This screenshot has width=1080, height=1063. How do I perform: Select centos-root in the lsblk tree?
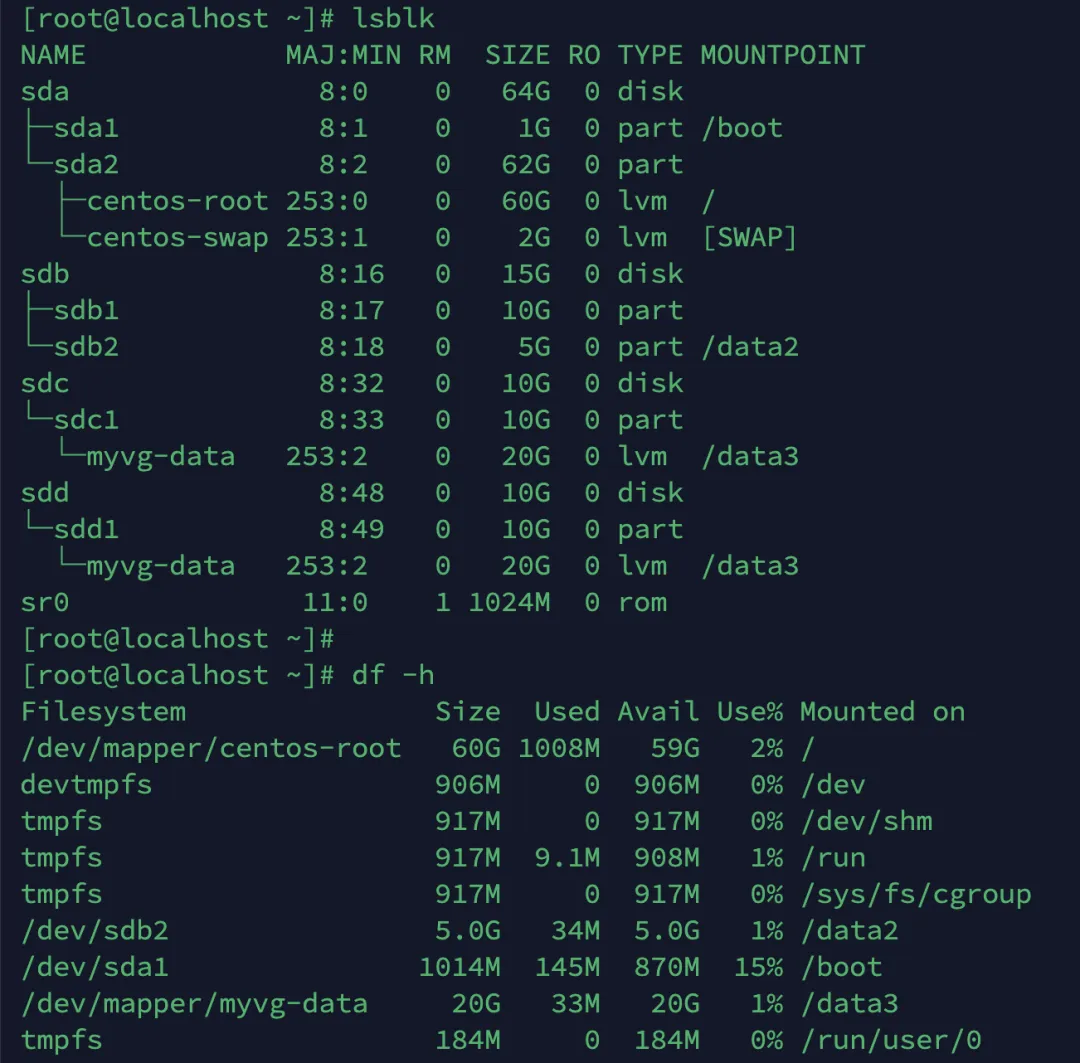(177, 201)
